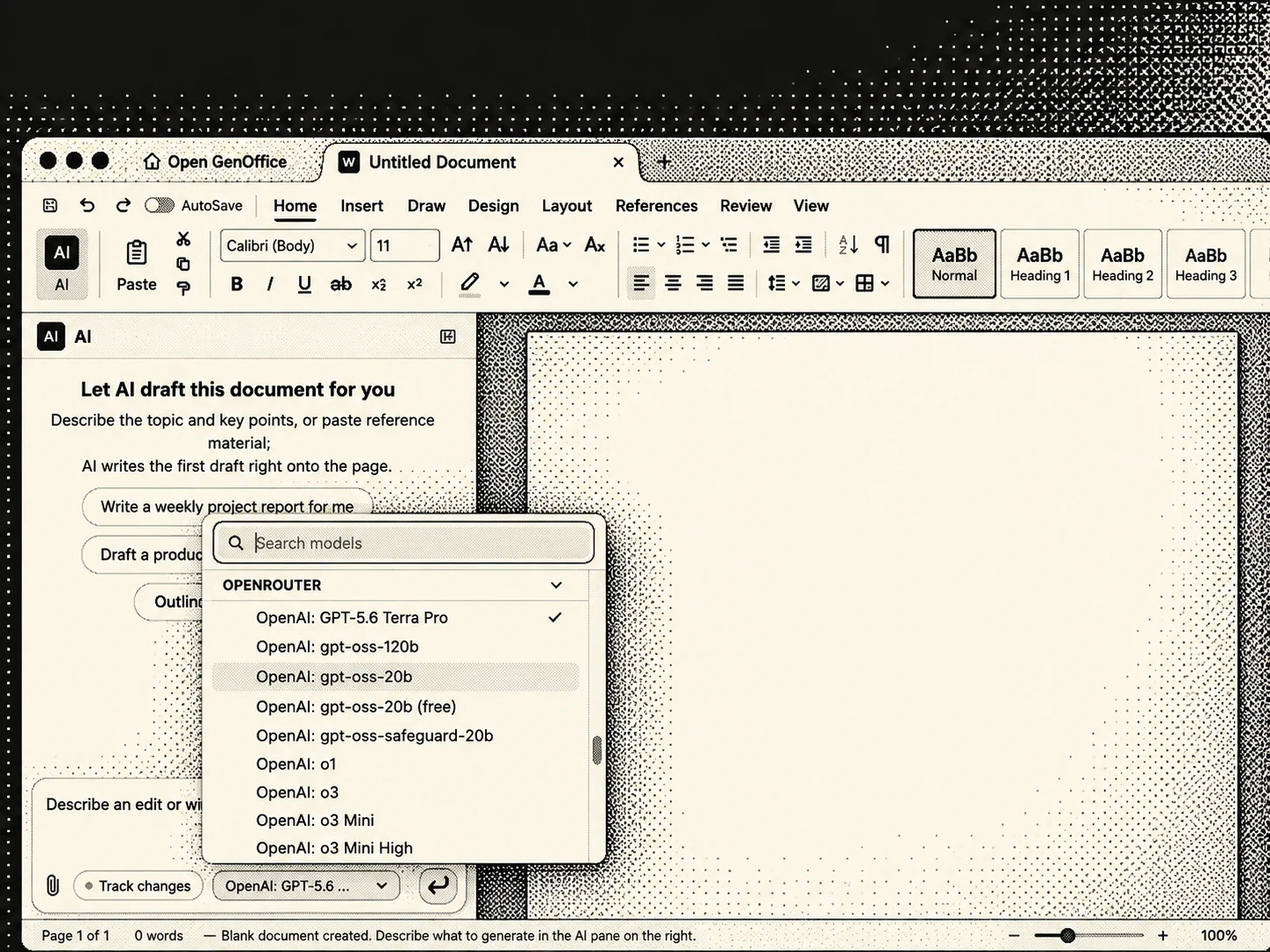The height and width of the screenshot is (952, 1270).
Task: Collapse the OPENROUTER model group
Action: pos(556,585)
